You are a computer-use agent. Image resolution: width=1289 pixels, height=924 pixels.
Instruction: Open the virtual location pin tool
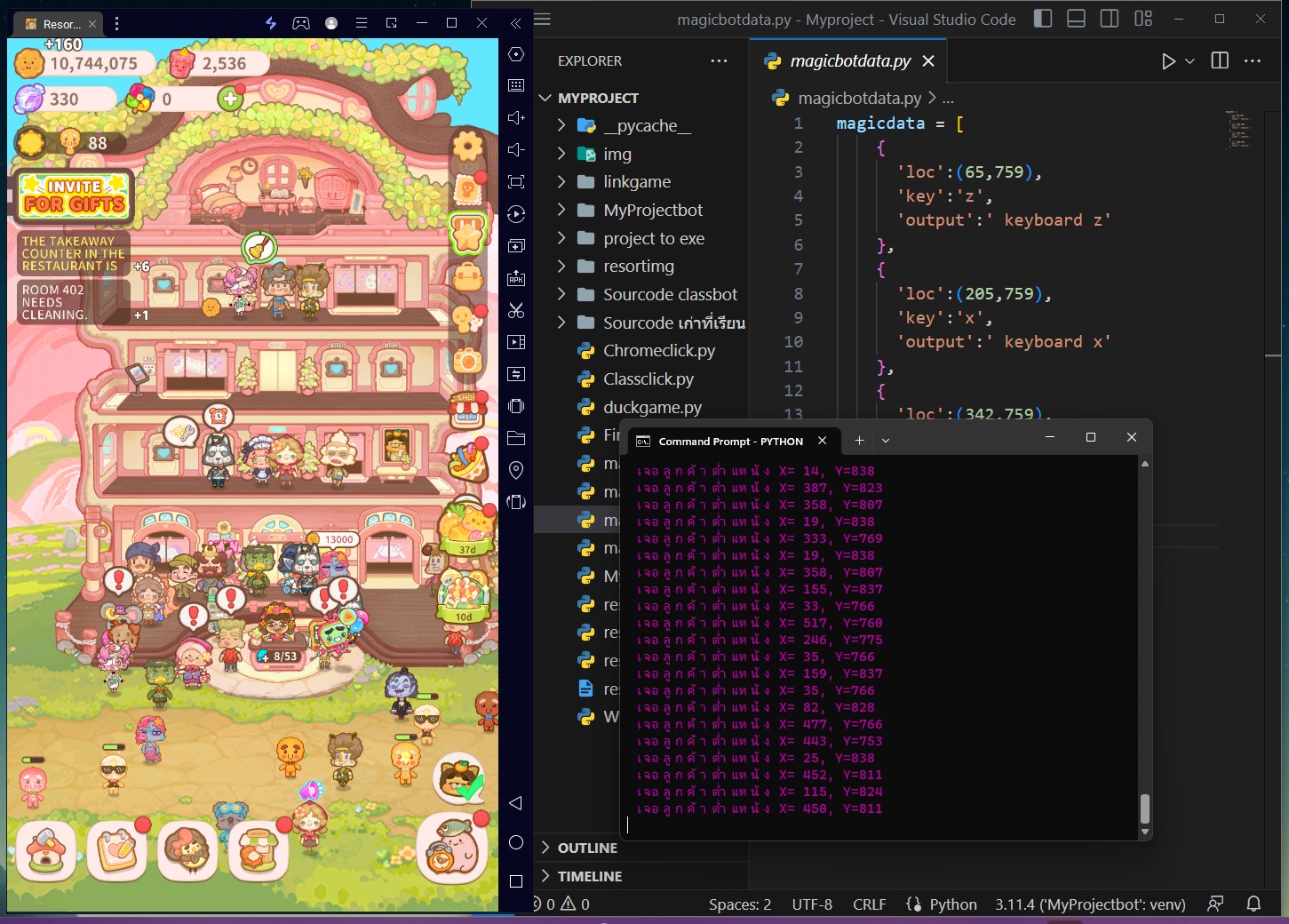point(516,470)
